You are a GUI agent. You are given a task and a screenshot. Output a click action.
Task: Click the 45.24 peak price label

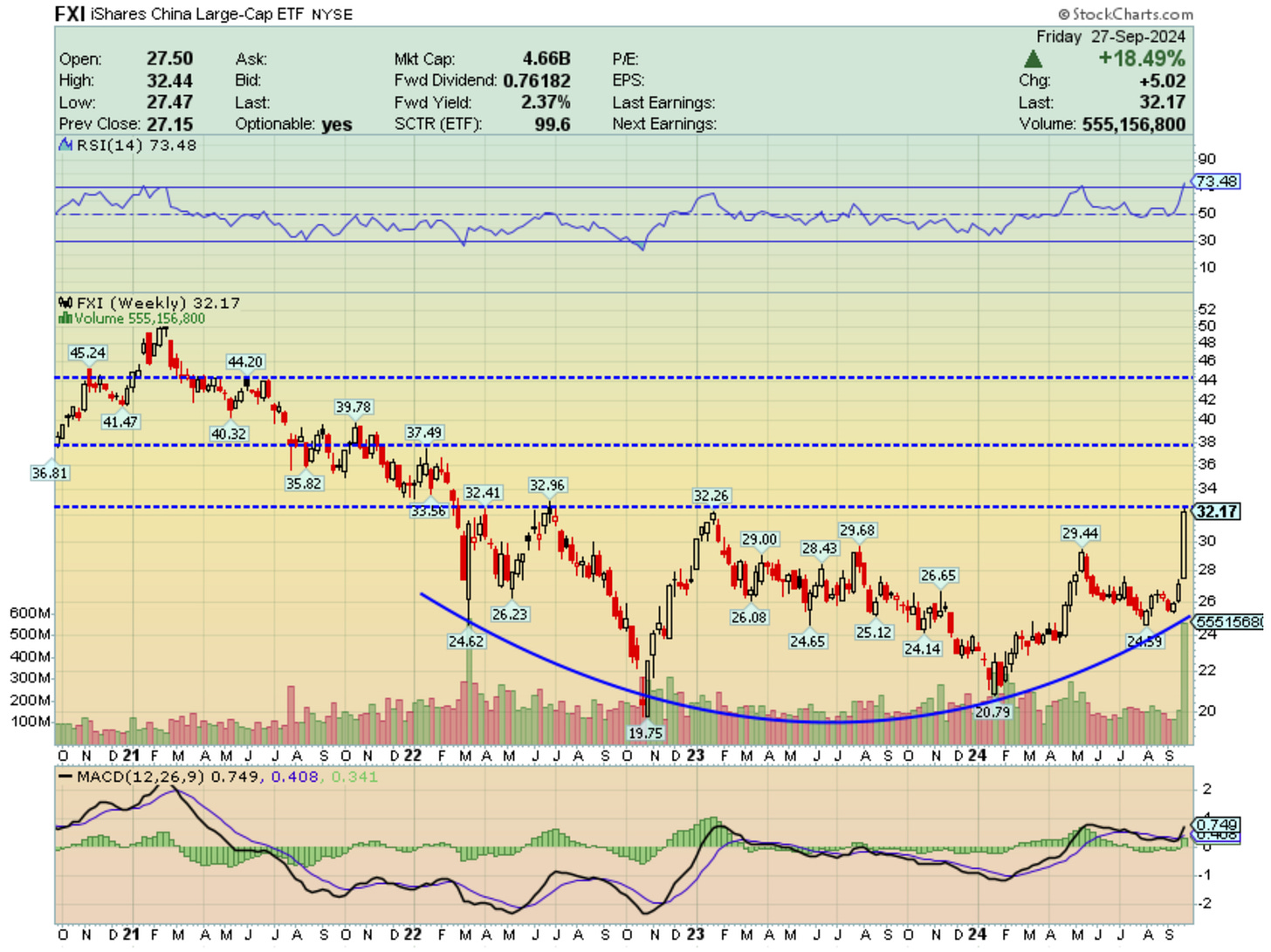click(x=88, y=353)
